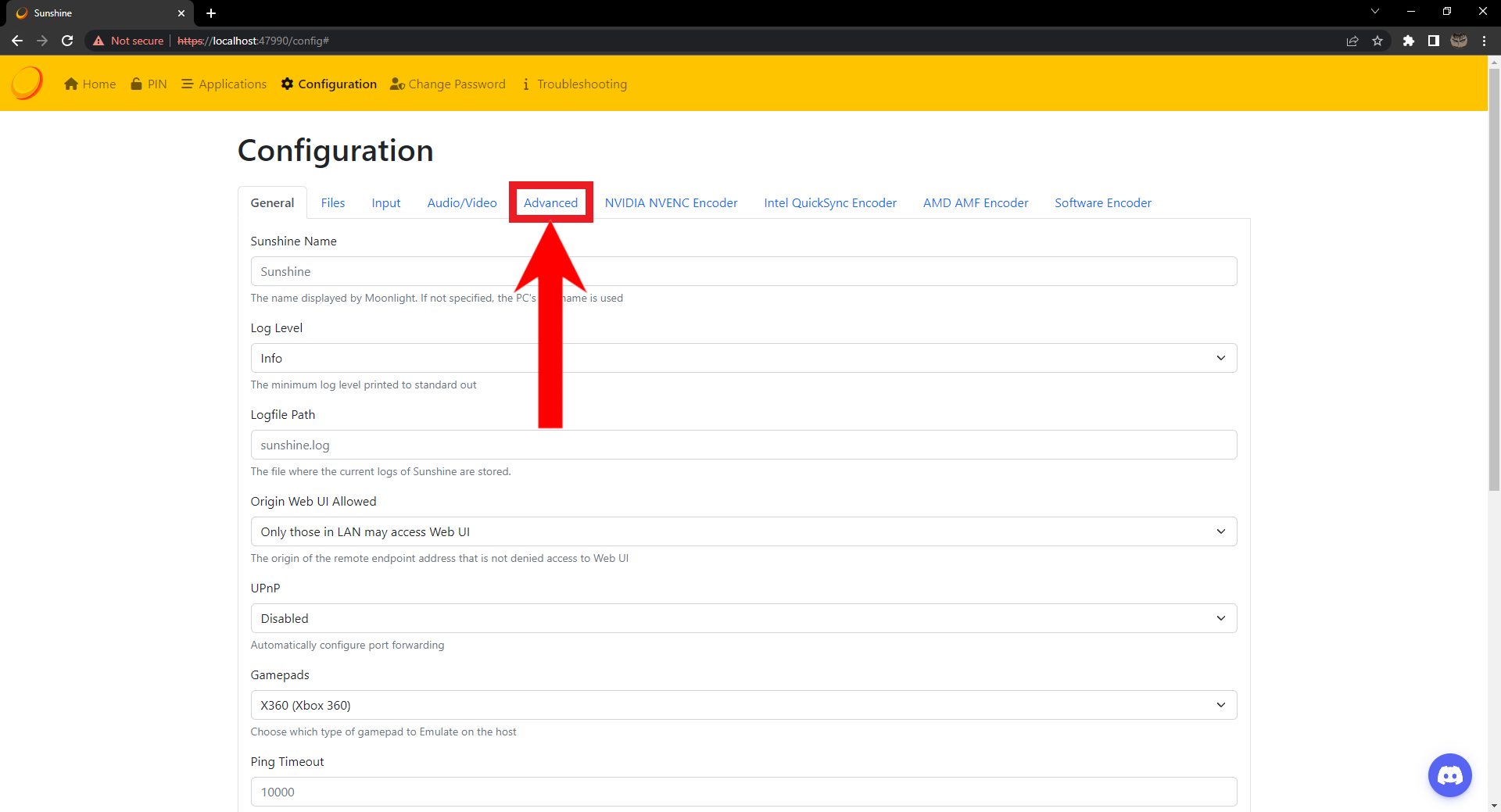Click the browser address bar URL
The width and height of the screenshot is (1501, 812).
(x=253, y=41)
